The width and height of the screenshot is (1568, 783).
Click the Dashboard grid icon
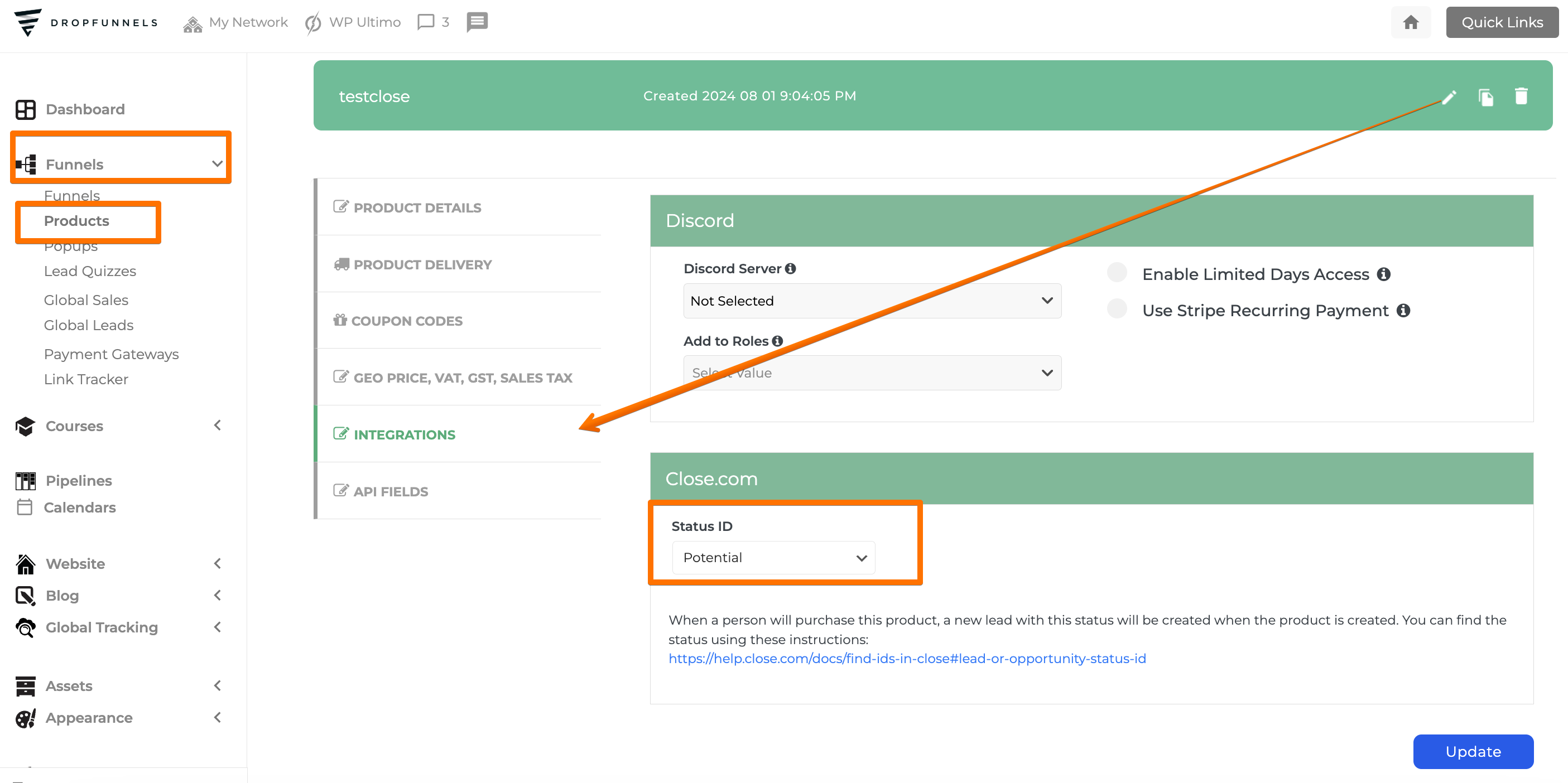pyautogui.click(x=25, y=109)
